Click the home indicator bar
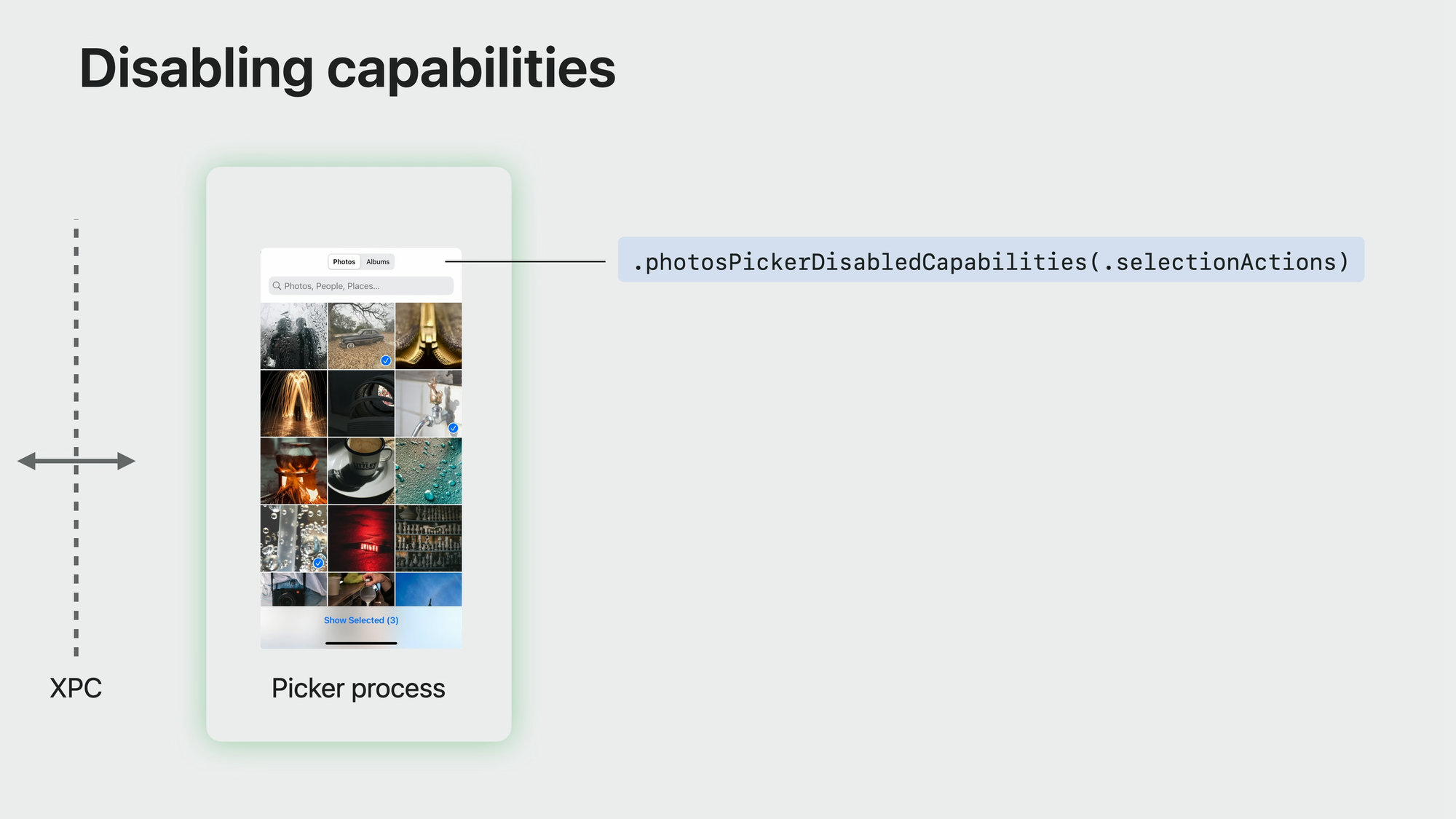The height and width of the screenshot is (819, 1456). click(361, 643)
